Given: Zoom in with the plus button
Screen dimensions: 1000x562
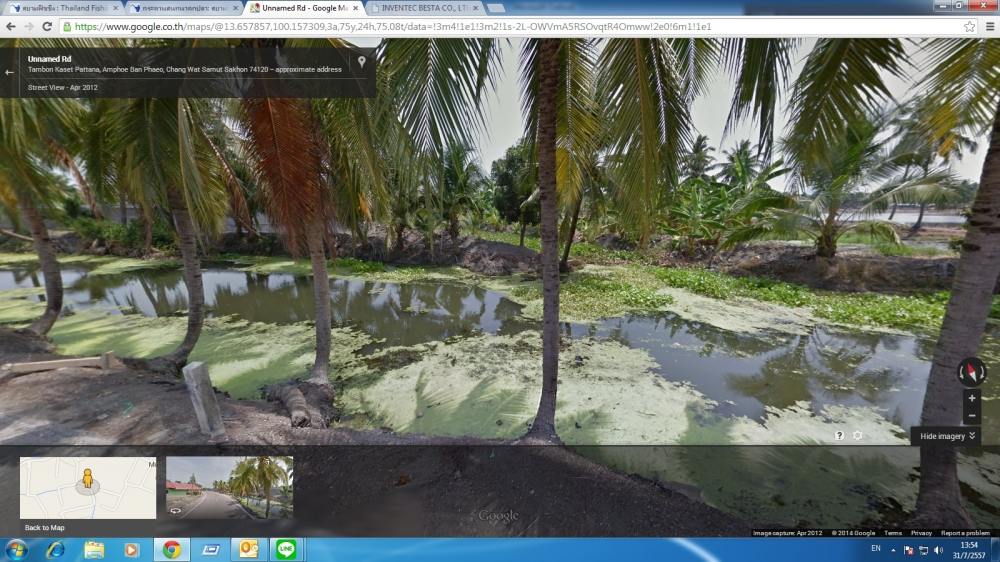Looking at the screenshot, I should pos(971,398).
